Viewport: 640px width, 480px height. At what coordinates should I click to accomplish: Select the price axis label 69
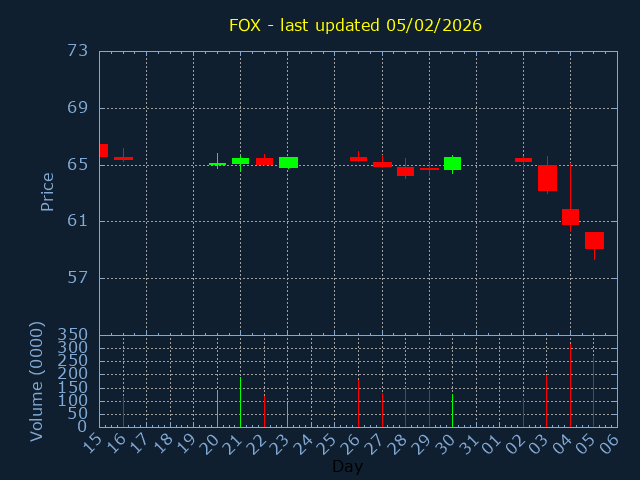(78, 108)
